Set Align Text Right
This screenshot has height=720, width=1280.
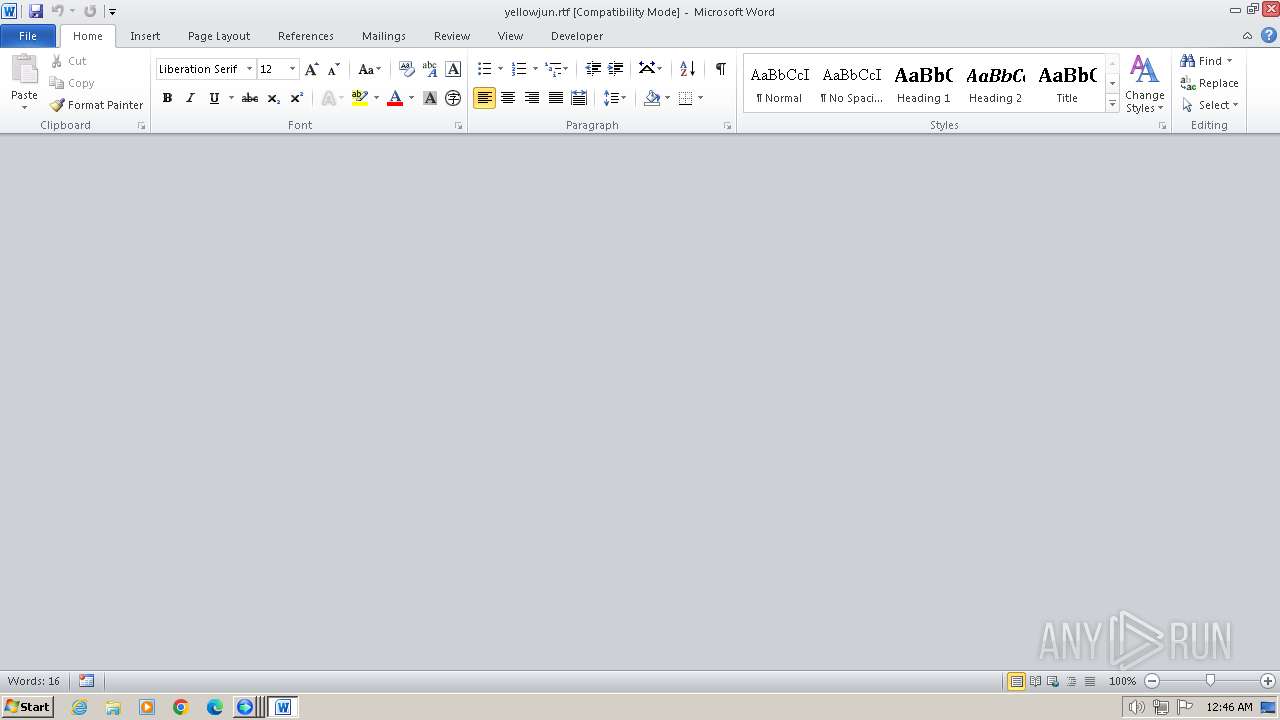(x=532, y=98)
